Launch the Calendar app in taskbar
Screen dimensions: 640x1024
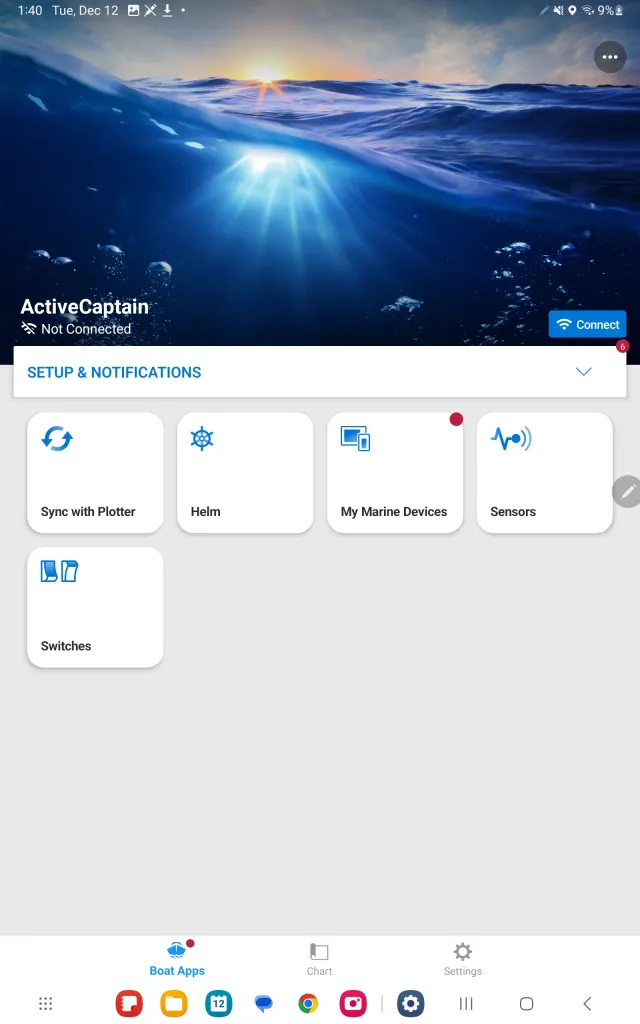pos(219,1003)
